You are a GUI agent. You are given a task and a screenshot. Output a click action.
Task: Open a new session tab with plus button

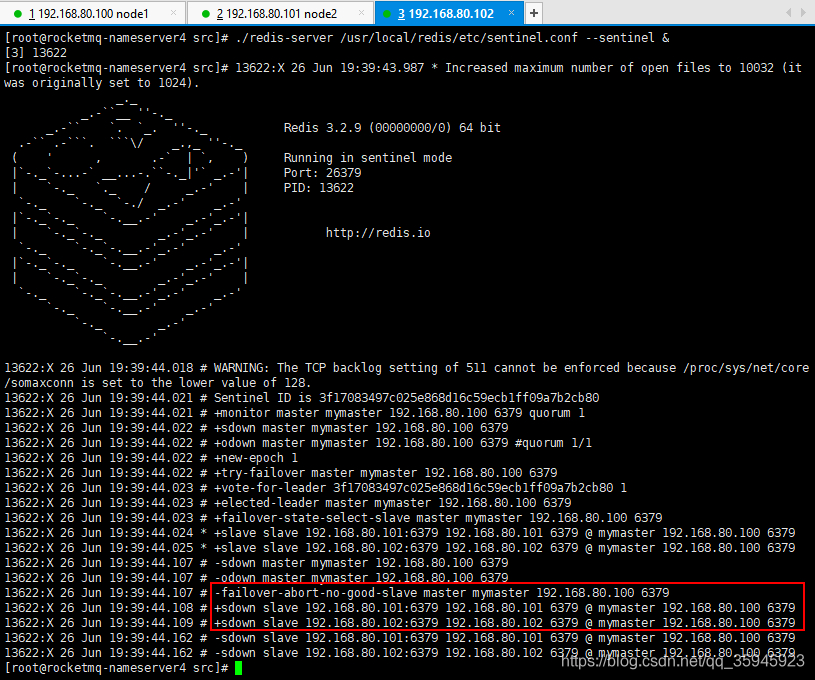pos(534,13)
